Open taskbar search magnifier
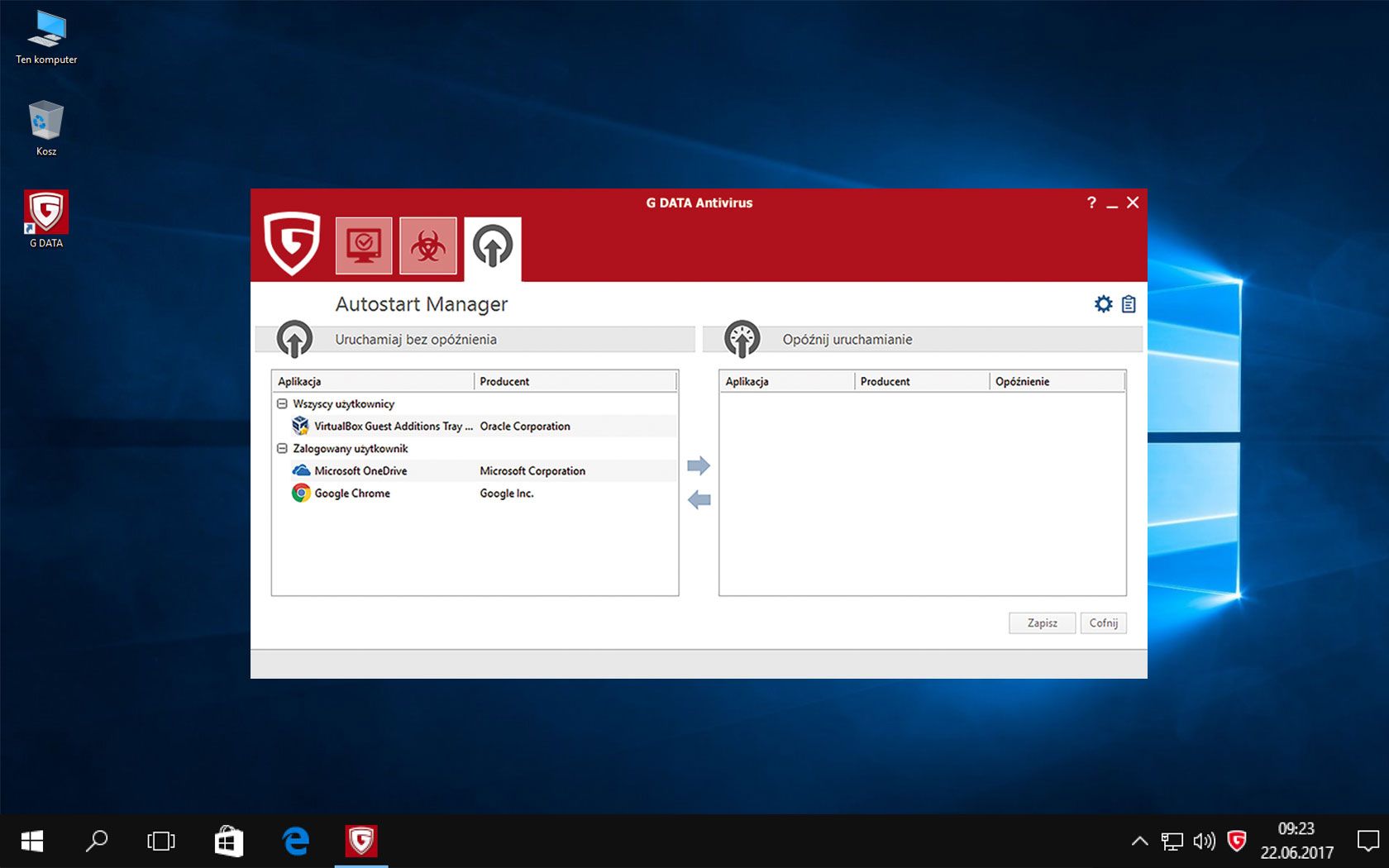The height and width of the screenshot is (868, 1389). tap(97, 842)
